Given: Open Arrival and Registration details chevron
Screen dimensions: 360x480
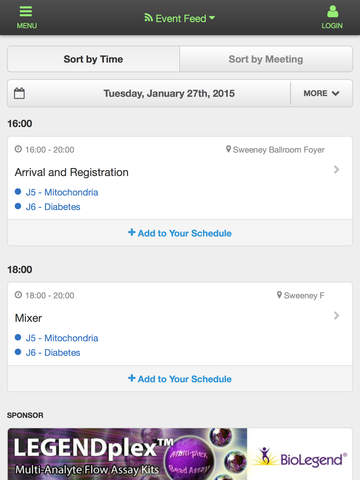Looking at the screenshot, I should pos(337,170).
